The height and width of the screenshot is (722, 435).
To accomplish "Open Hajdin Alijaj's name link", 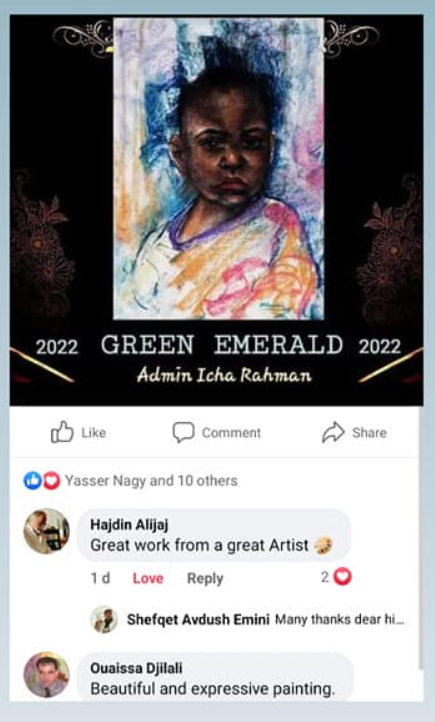I will tap(129, 524).
